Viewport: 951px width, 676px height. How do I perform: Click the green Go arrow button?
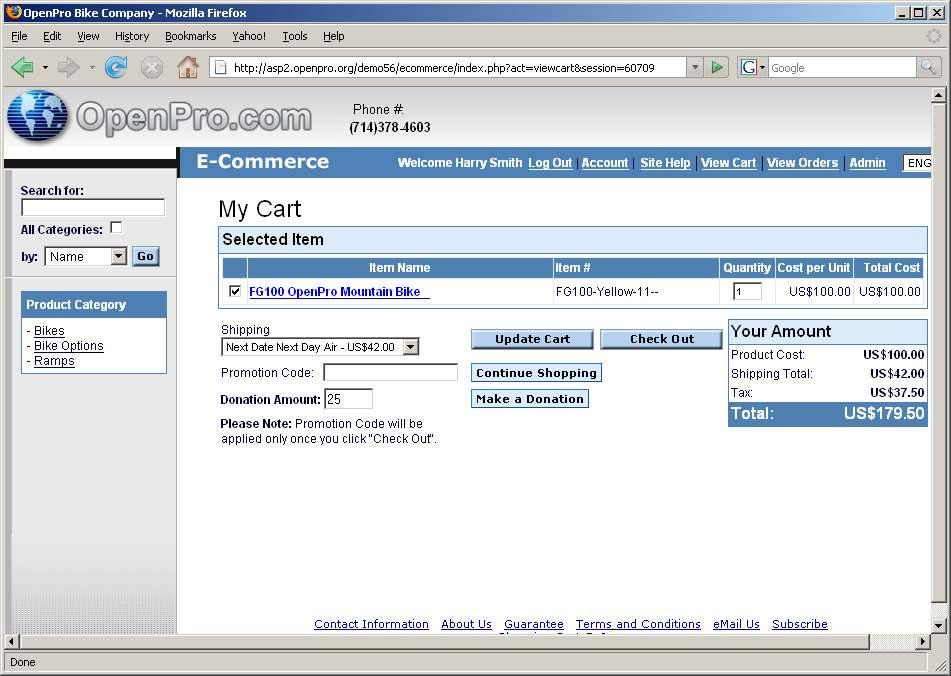tap(717, 67)
